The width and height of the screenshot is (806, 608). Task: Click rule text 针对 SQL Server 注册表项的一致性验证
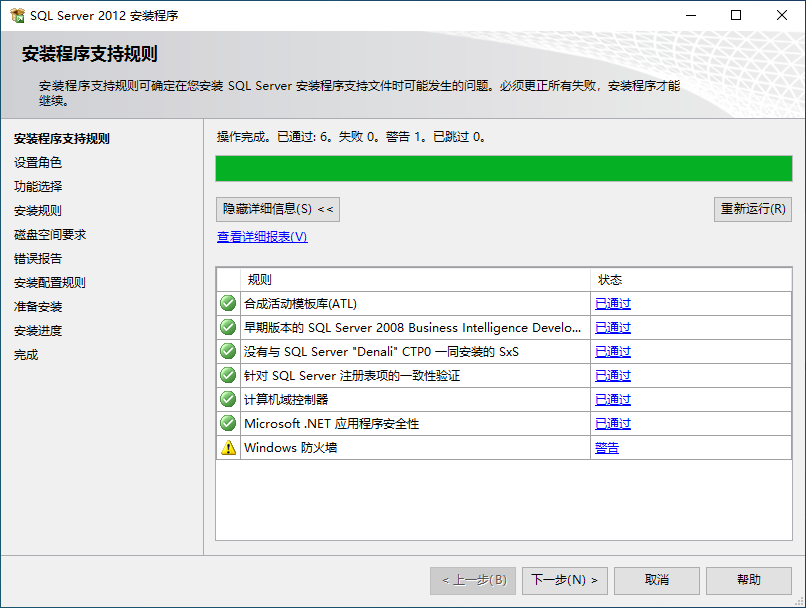point(352,376)
